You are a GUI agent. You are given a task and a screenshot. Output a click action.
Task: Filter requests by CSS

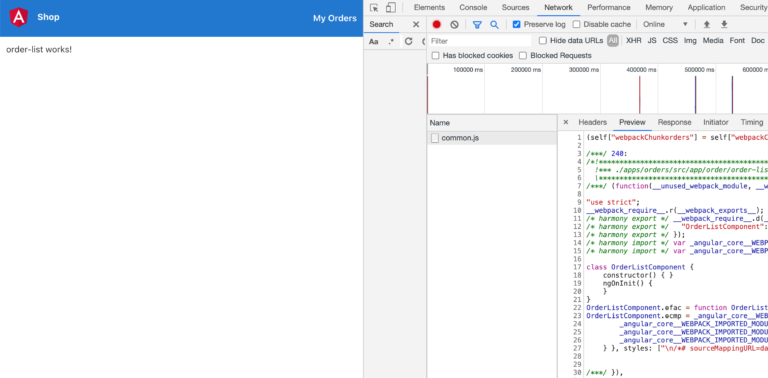pyautogui.click(x=670, y=41)
